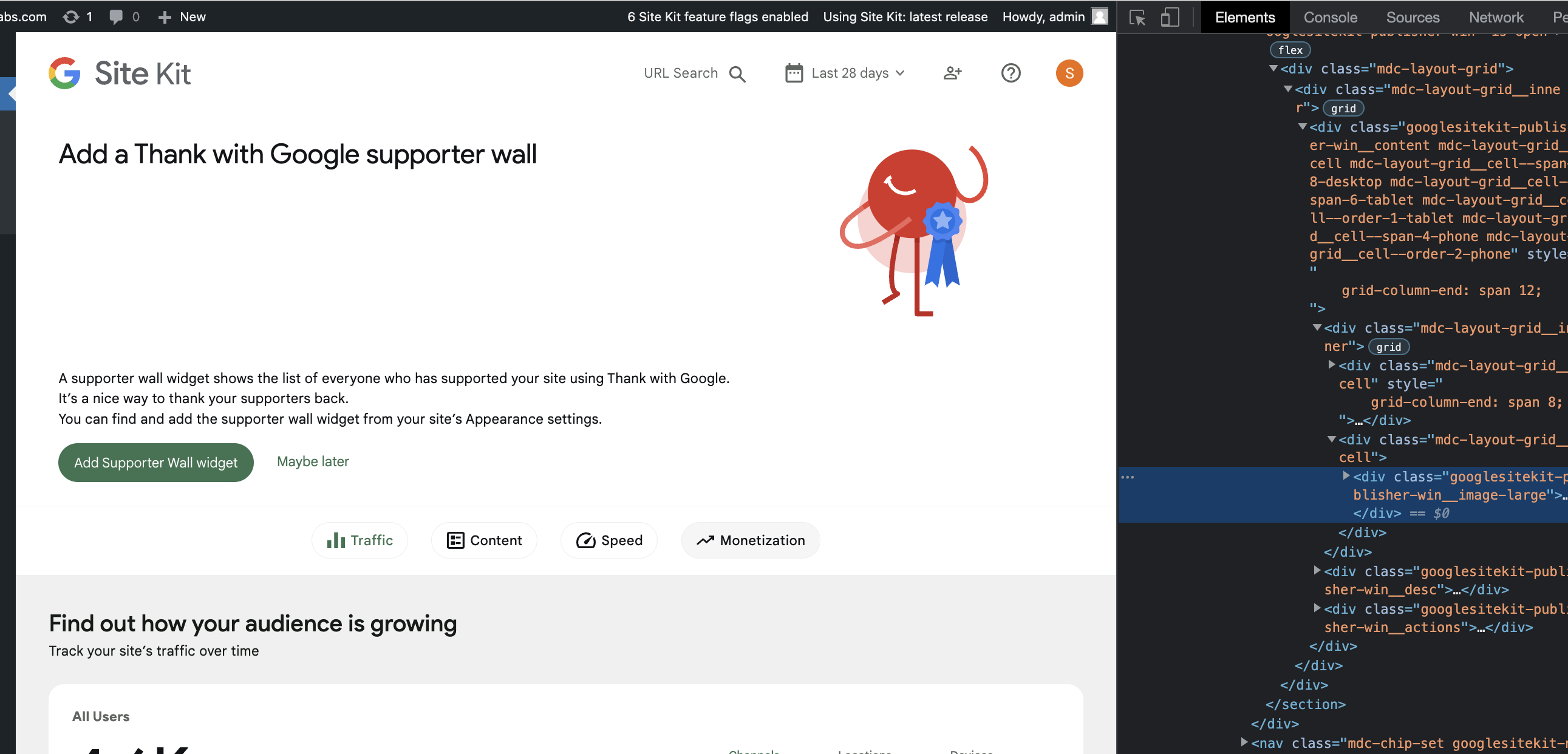Collapse the section's first mdc-layout-grid div node

coord(1273,69)
